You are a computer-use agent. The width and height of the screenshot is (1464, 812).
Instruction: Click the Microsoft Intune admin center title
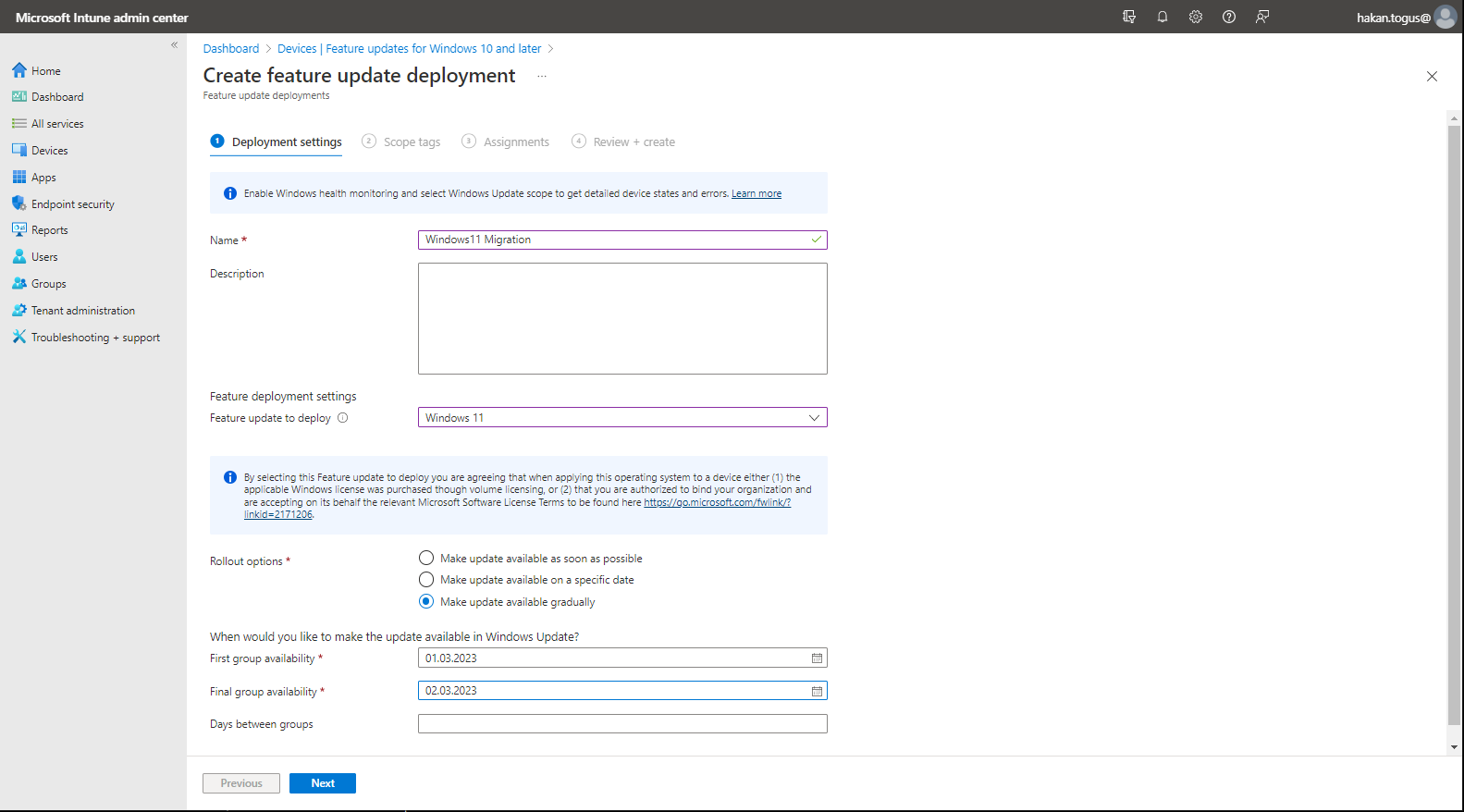pyautogui.click(x=102, y=18)
